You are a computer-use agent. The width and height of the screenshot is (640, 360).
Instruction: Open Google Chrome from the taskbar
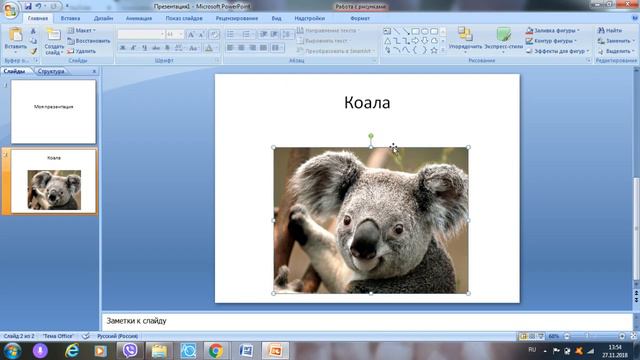click(215, 351)
